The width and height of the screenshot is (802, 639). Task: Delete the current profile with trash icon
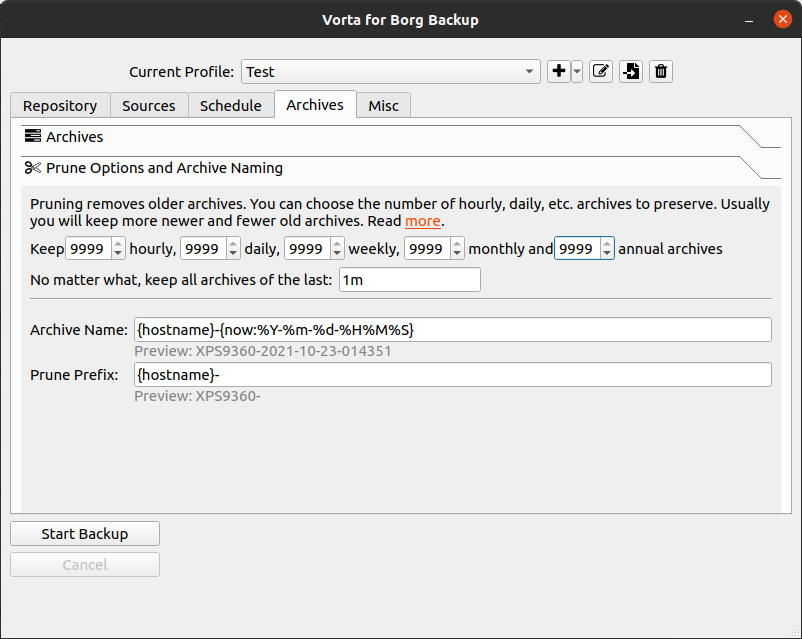coord(660,71)
